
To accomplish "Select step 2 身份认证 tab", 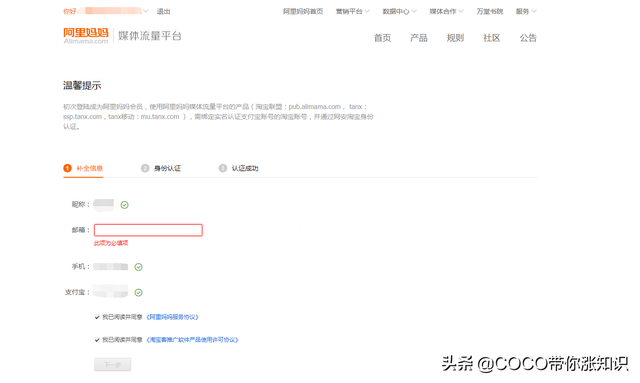I will [x=161, y=168].
